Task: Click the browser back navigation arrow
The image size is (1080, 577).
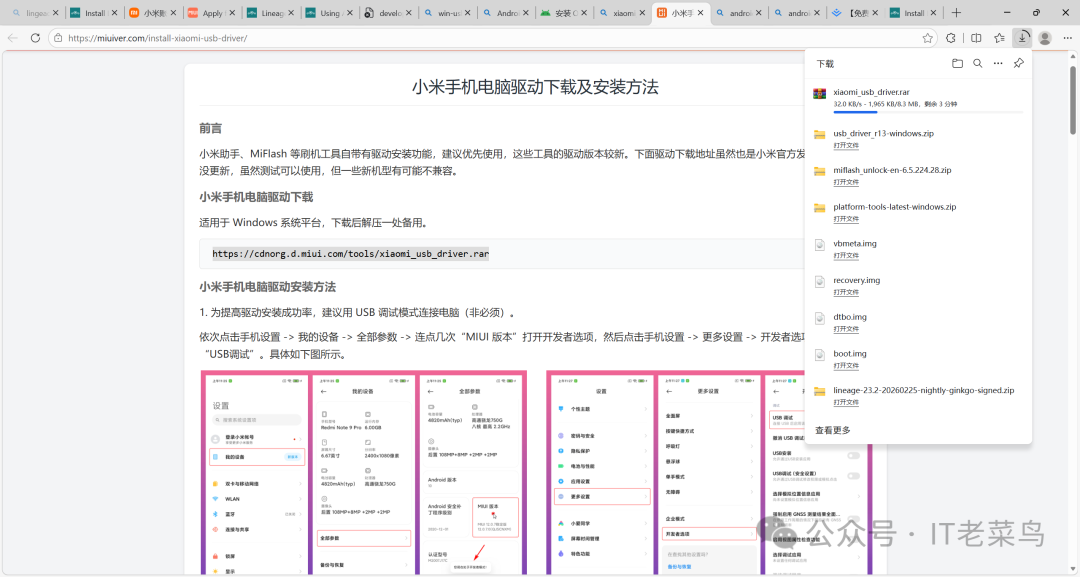Action: 11,37
